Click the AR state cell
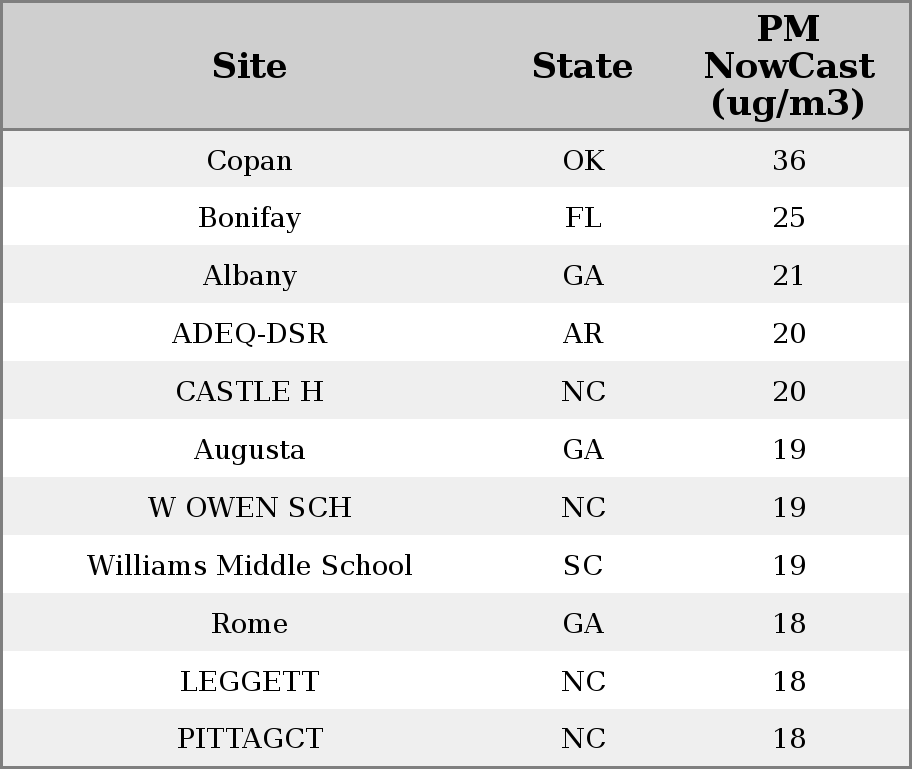 (x=583, y=334)
